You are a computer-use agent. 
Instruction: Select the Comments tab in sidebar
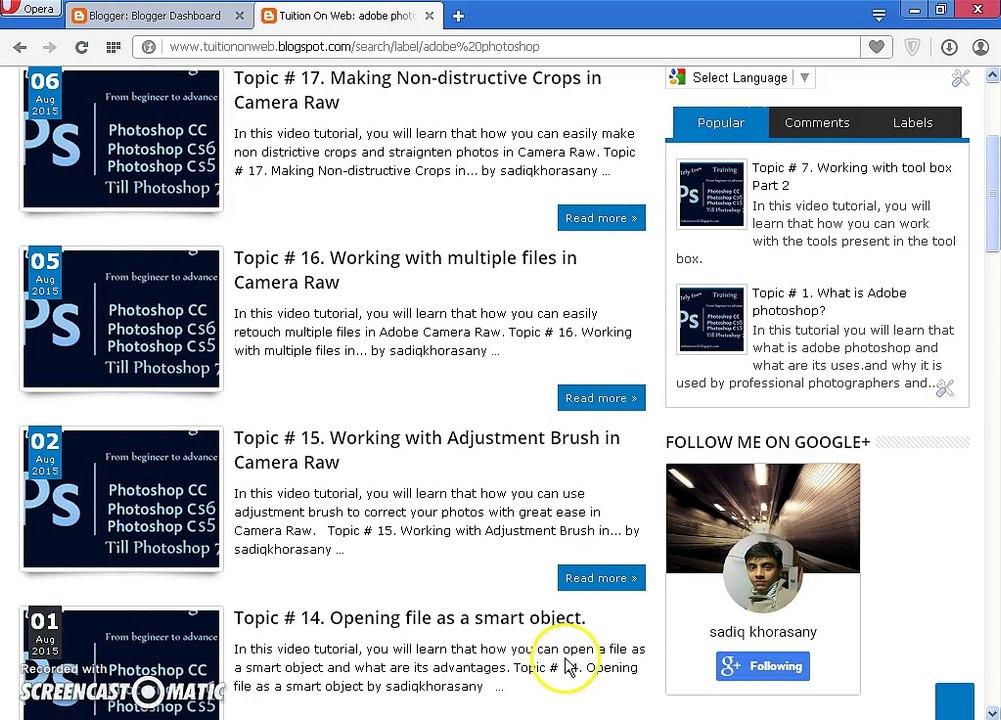(x=817, y=123)
